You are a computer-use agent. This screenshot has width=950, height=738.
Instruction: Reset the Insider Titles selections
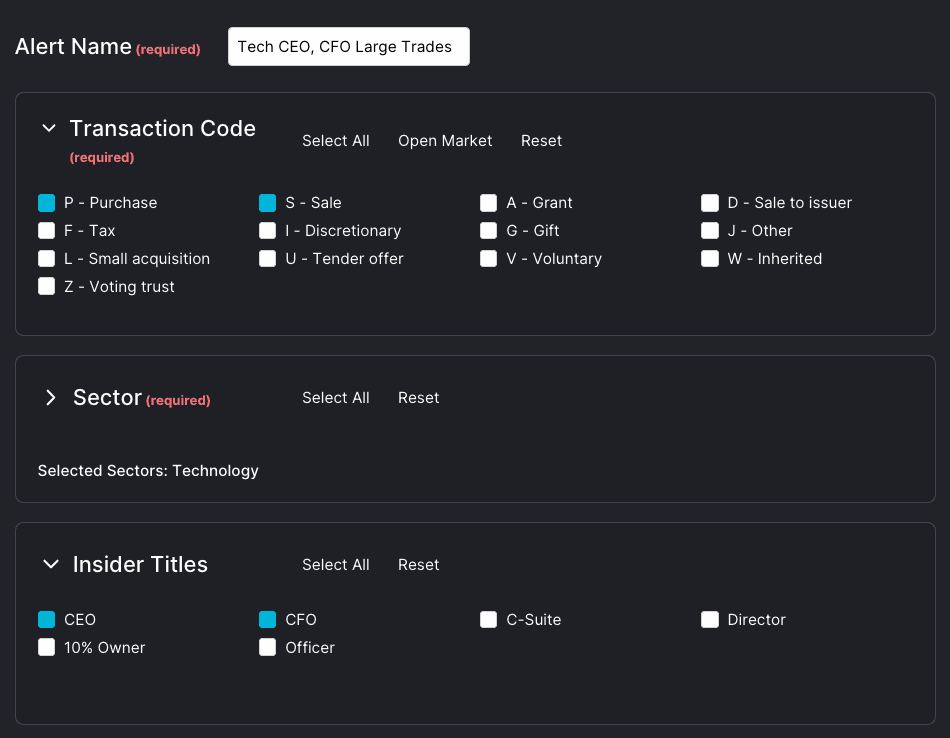pyautogui.click(x=418, y=565)
